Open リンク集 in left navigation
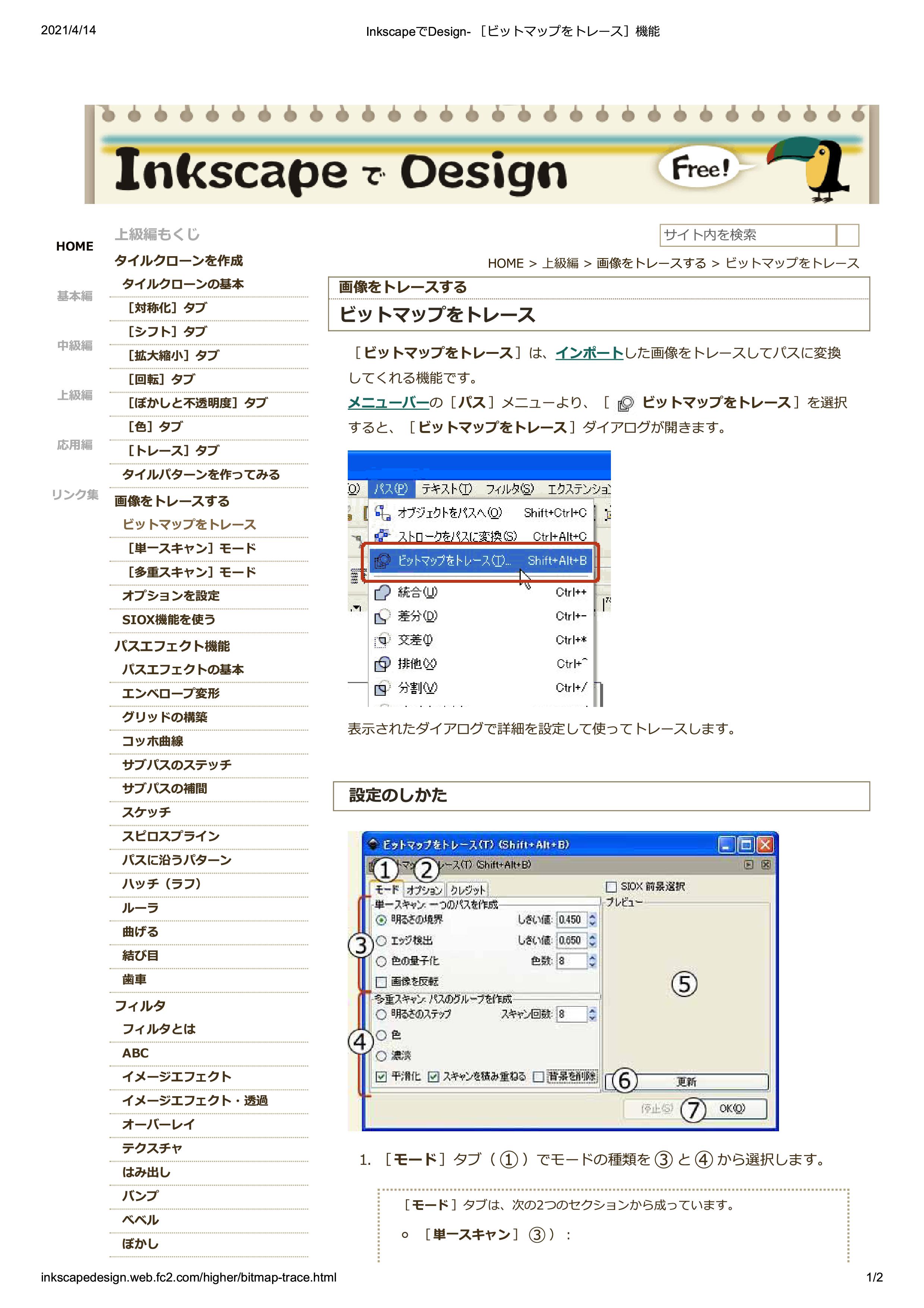The height and width of the screenshot is (1308, 924). point(75,494)
